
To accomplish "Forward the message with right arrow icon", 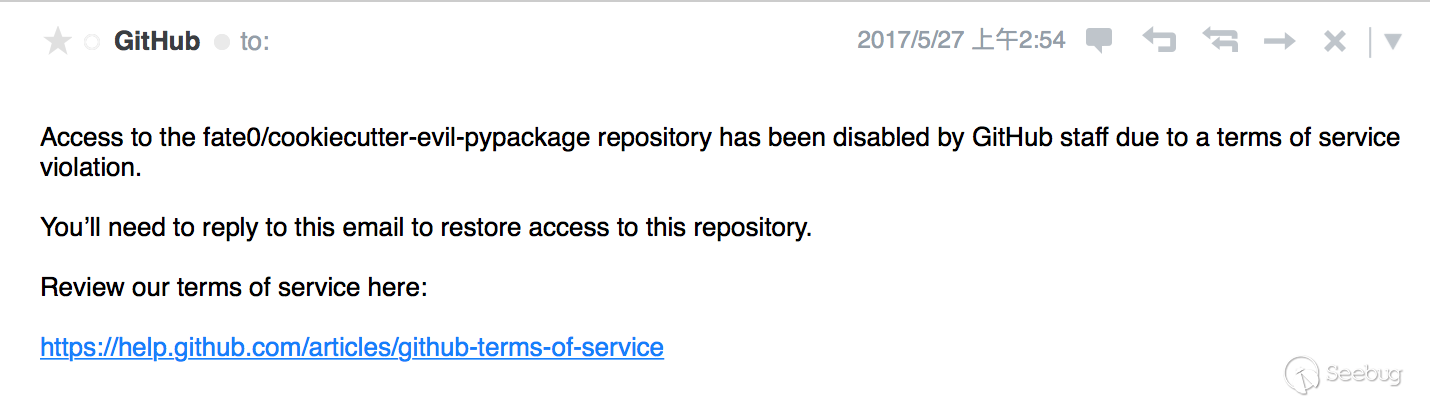I will tap(1279, 41).
